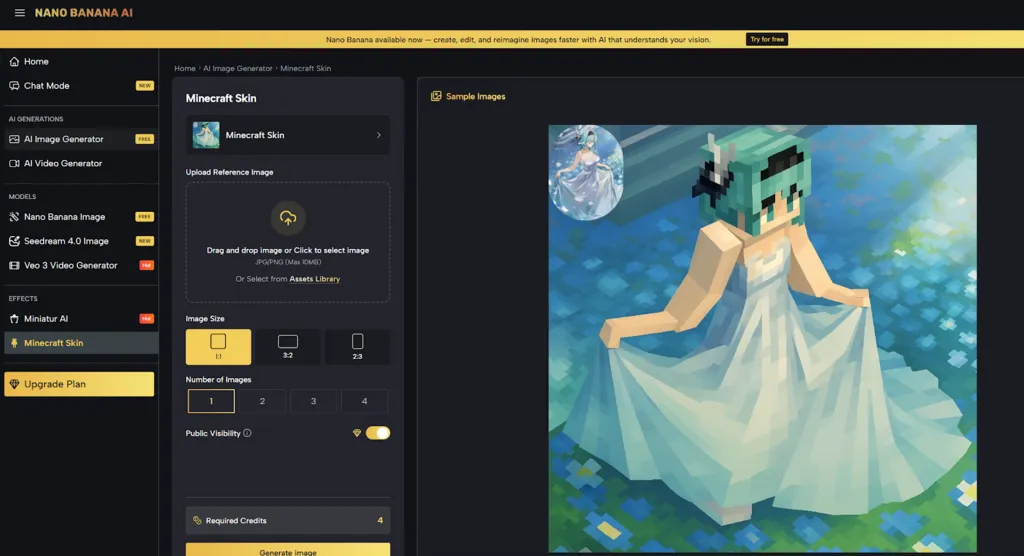Screen dimensions: 1024x556
Task: Click the circular reference image inset
Action: click(x=585, y=172)
